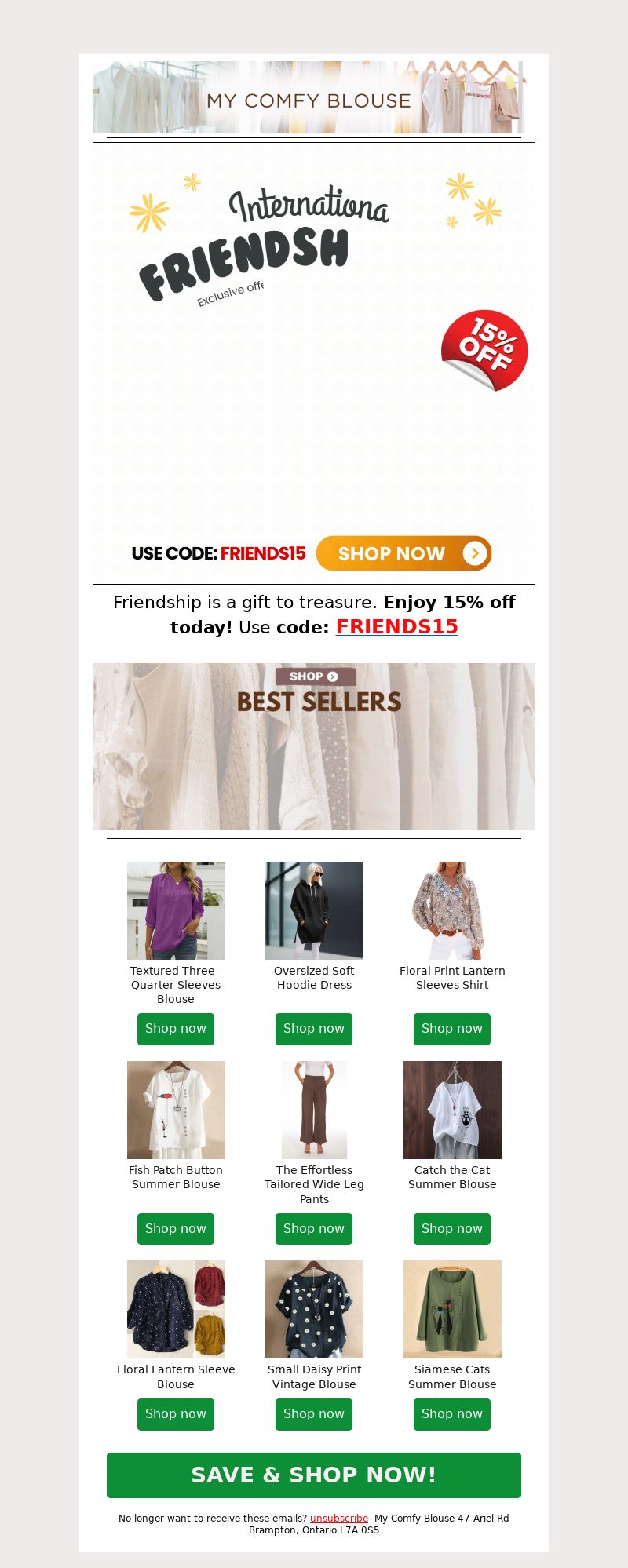Shop now for Floral Print Lantern Sleeves Shirt
This screenshot has width=628, height=1568.
click(452, 1029)
